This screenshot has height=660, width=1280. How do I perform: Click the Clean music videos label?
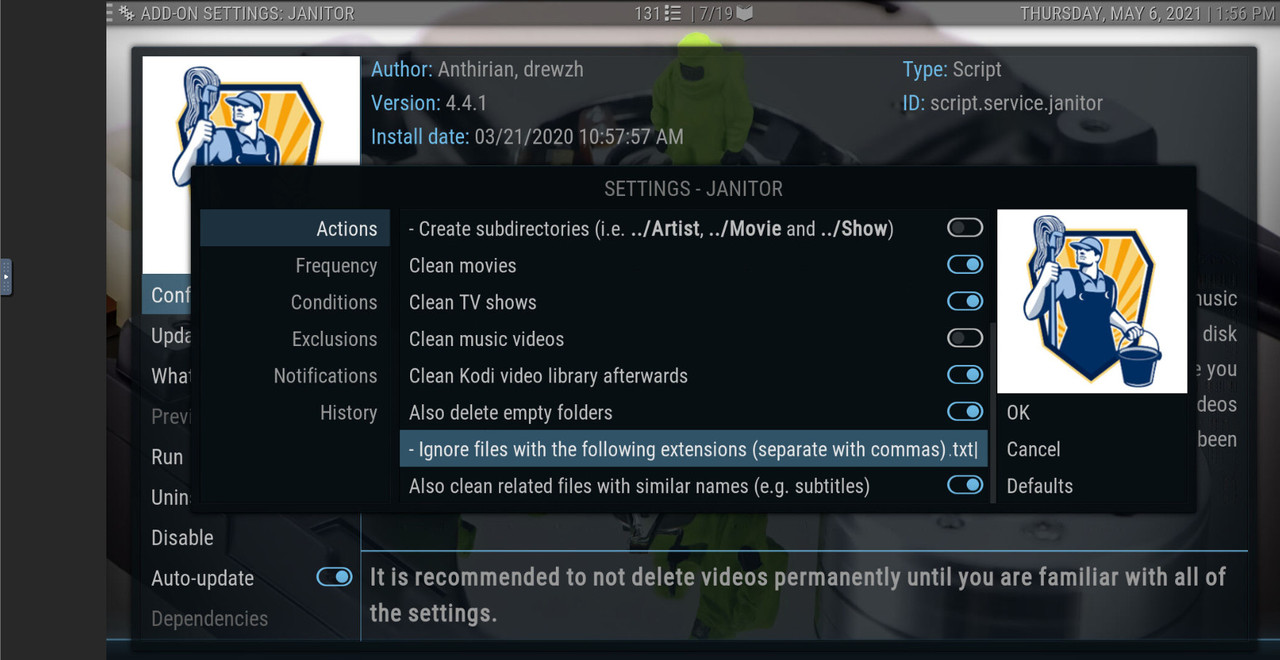tap(487, 339)
